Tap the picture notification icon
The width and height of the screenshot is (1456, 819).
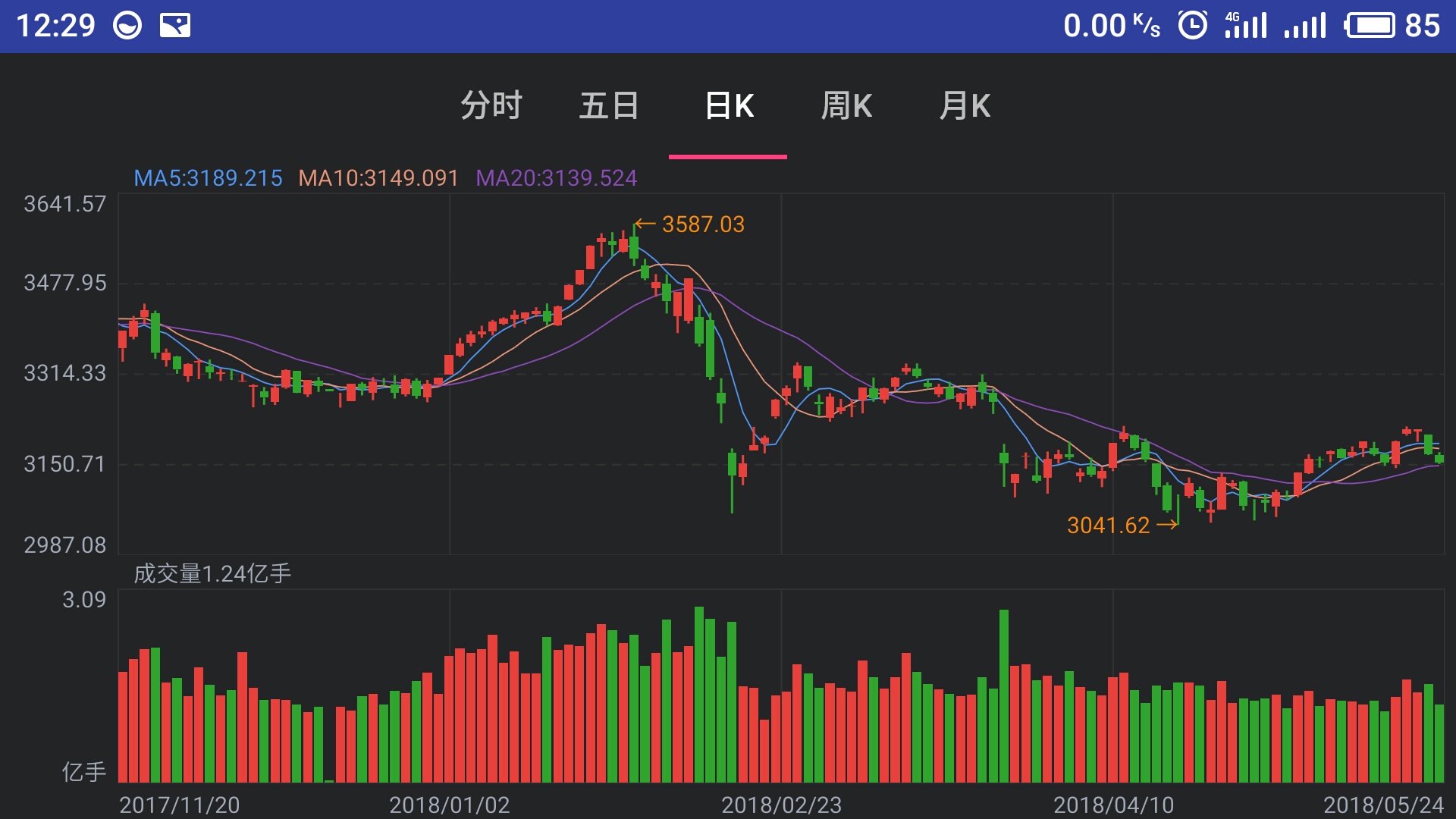pyautogui.click(x=174, y=26)
